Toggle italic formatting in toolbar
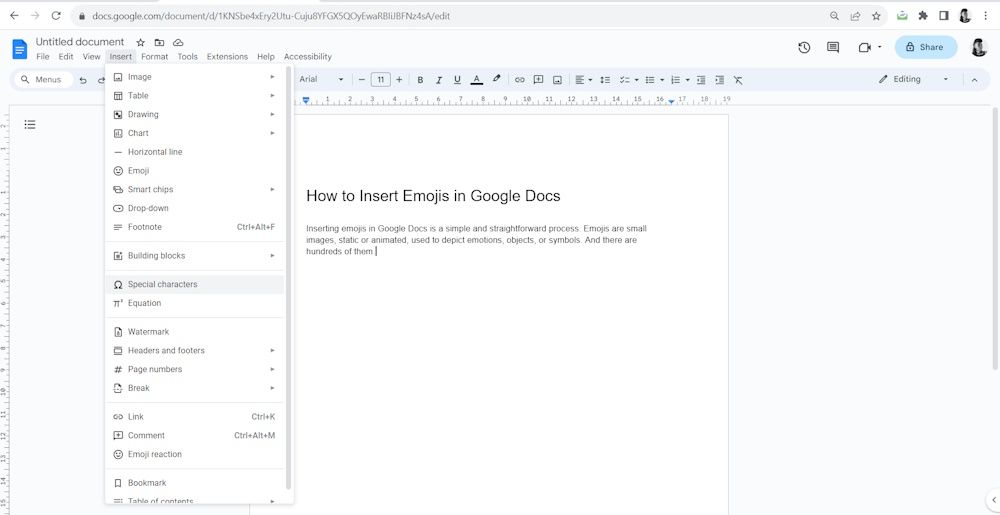Image resolution: width=1000 pixels, height=515 pixels. pyautogui.click(x=439, y=80)
